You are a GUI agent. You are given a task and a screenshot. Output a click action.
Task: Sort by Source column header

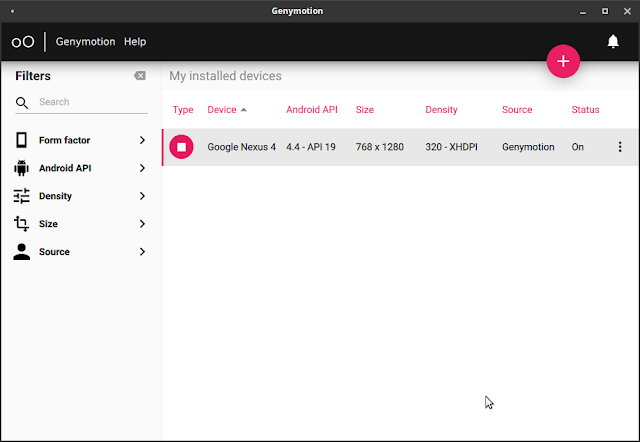tap(517, 110)
